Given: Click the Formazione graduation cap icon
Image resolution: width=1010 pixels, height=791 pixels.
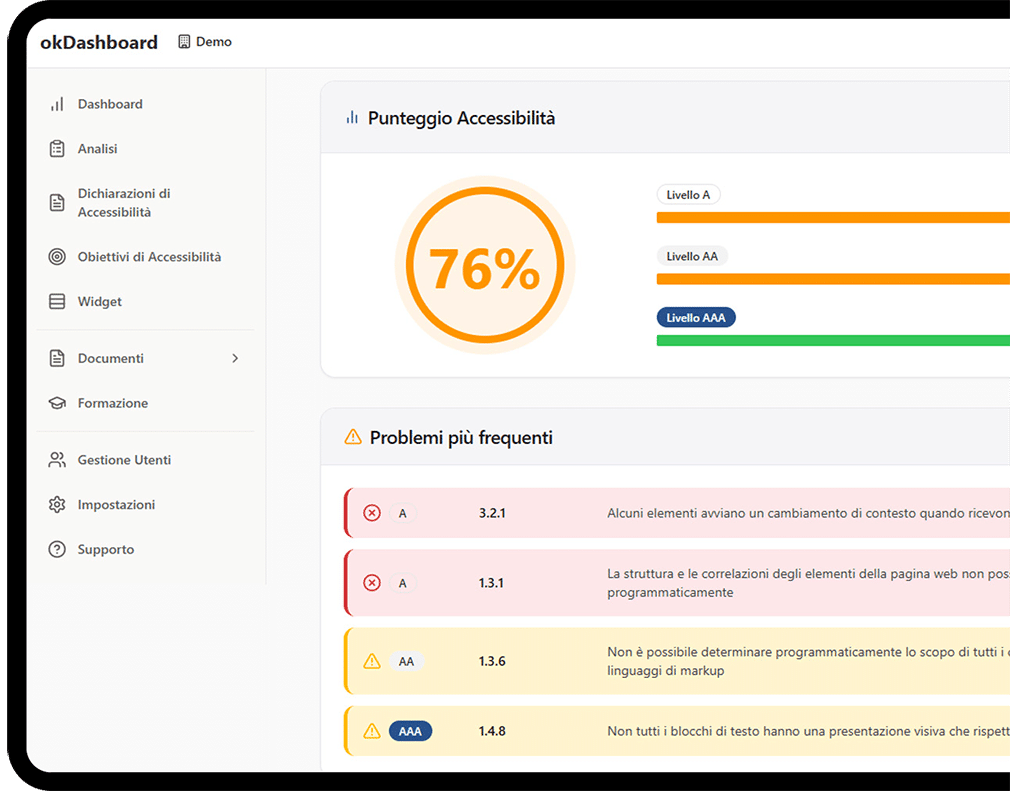Looking at the screenshot, I should (57, 403).
